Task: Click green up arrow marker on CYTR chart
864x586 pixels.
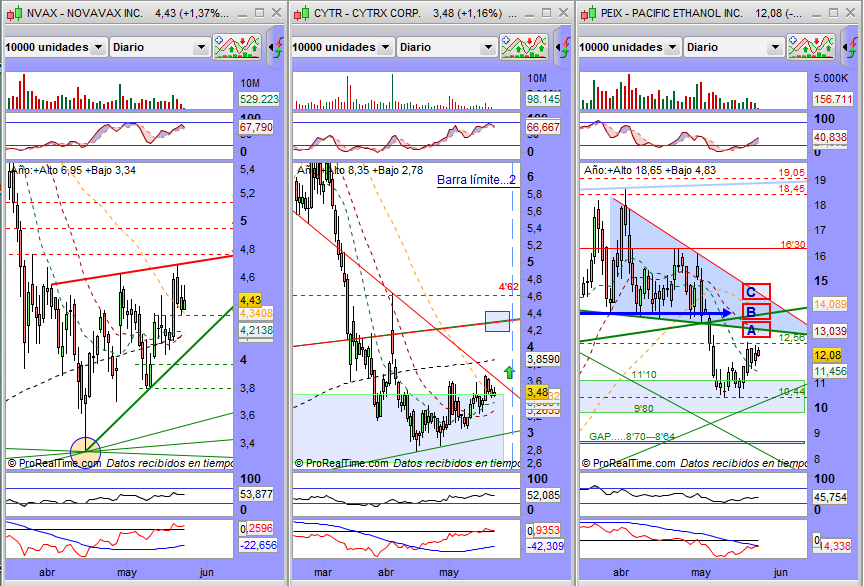Action: coord(509,372)
